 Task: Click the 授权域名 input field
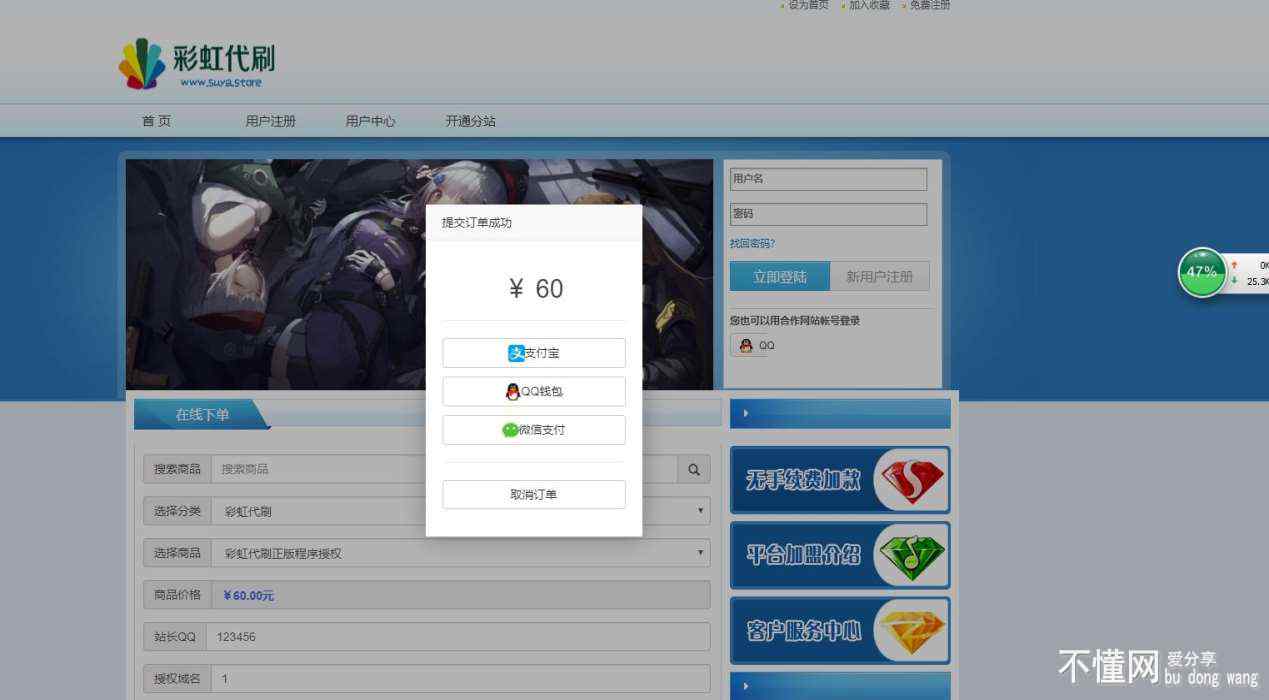[x=460, y=679]
